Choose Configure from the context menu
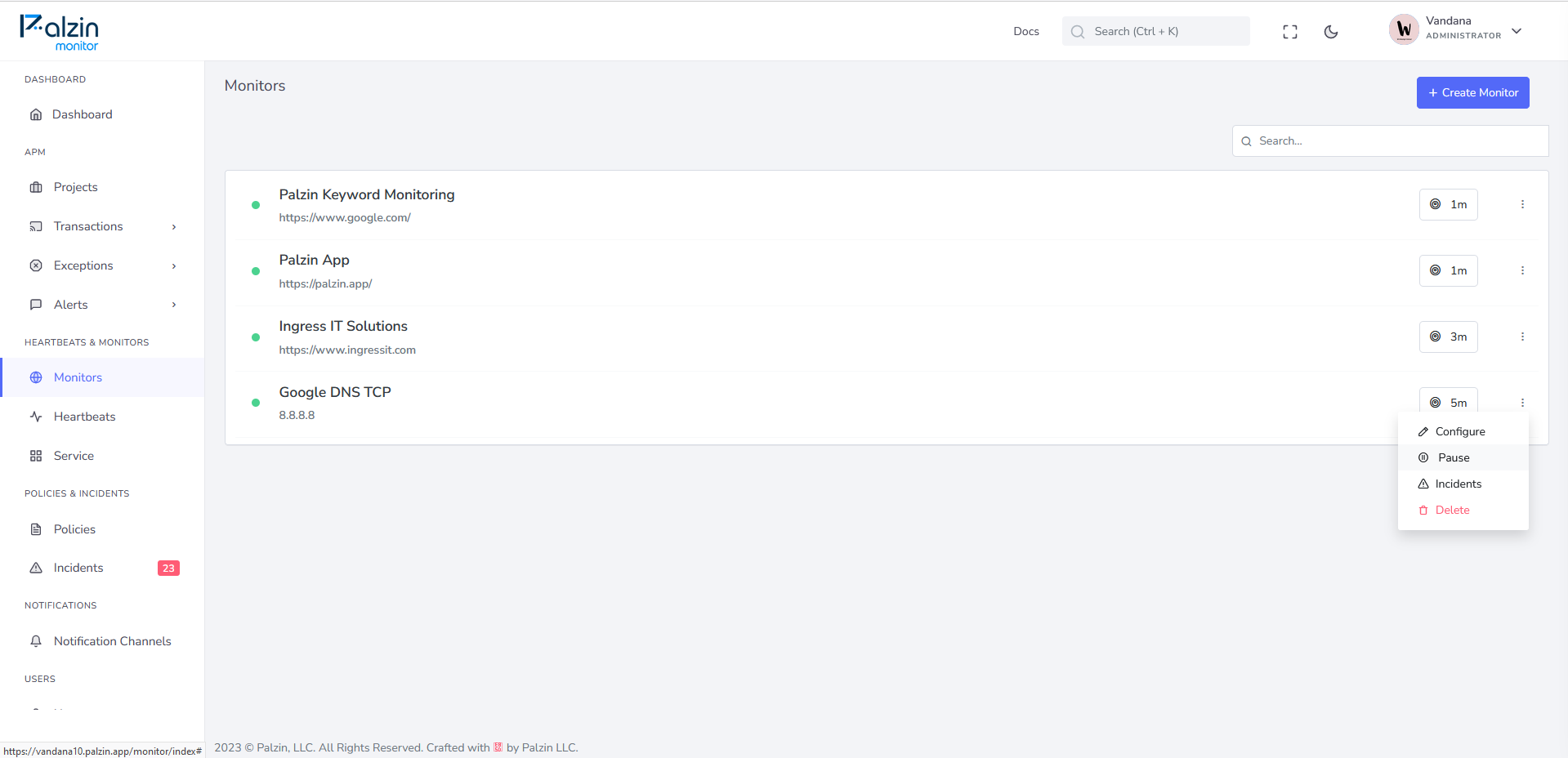1568x758 pixels. point(1463,431)
